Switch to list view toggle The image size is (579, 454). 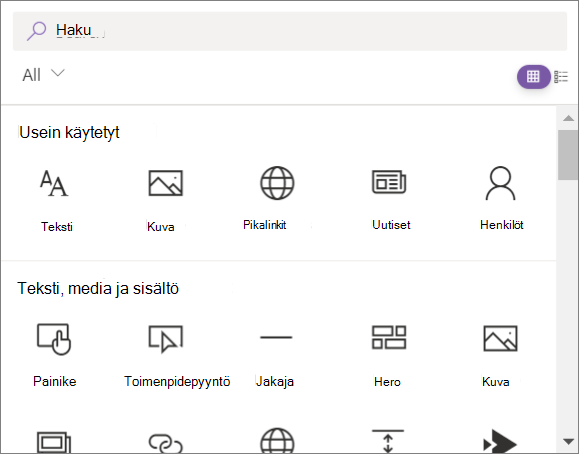(561, 77)
